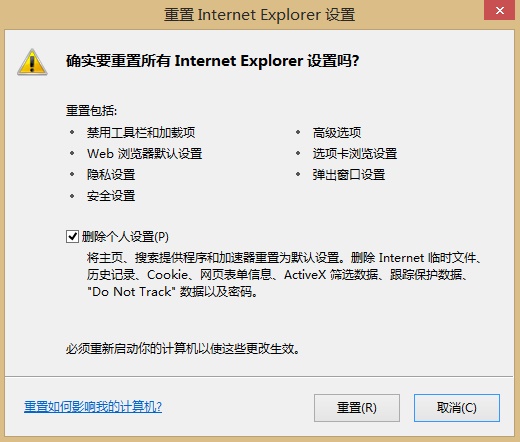Click the yellow warning triangle icon
The image size is (520, 442).
[x=32, y=62]
